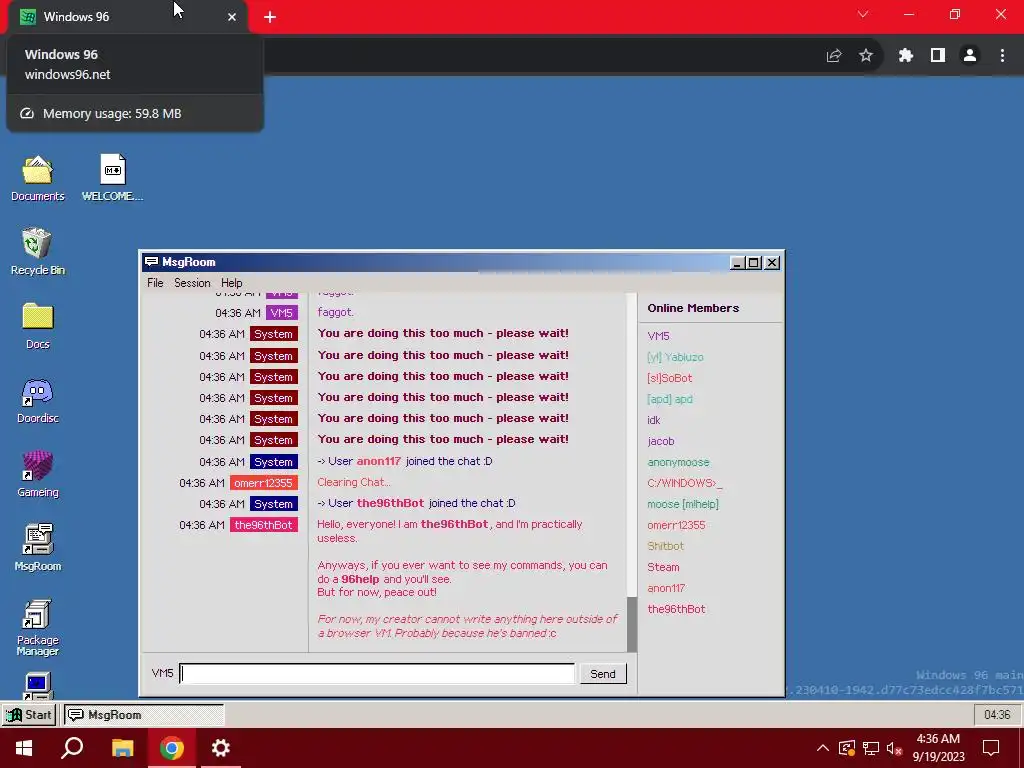
Task: Select VM5 in Online Members
Action: tap(658, 336)
